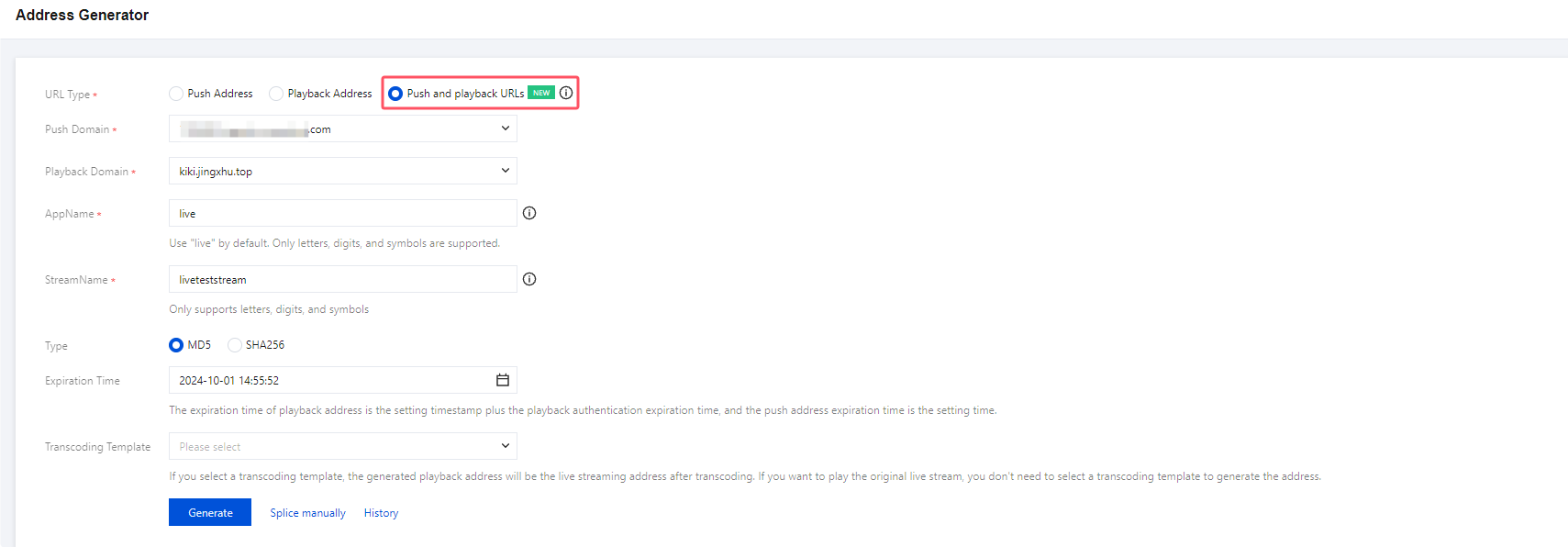Select the Push Address radio option
The image size is (1568, 547).
click(x=176, y=94)
